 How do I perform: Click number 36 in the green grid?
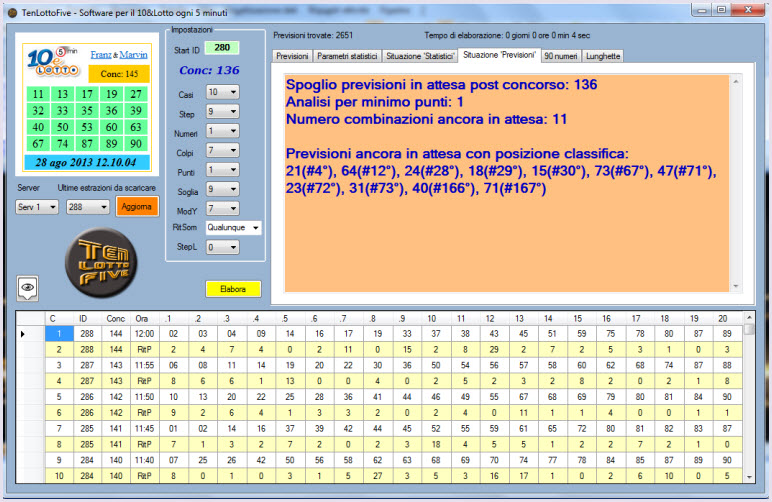click(x=112, y=111)
